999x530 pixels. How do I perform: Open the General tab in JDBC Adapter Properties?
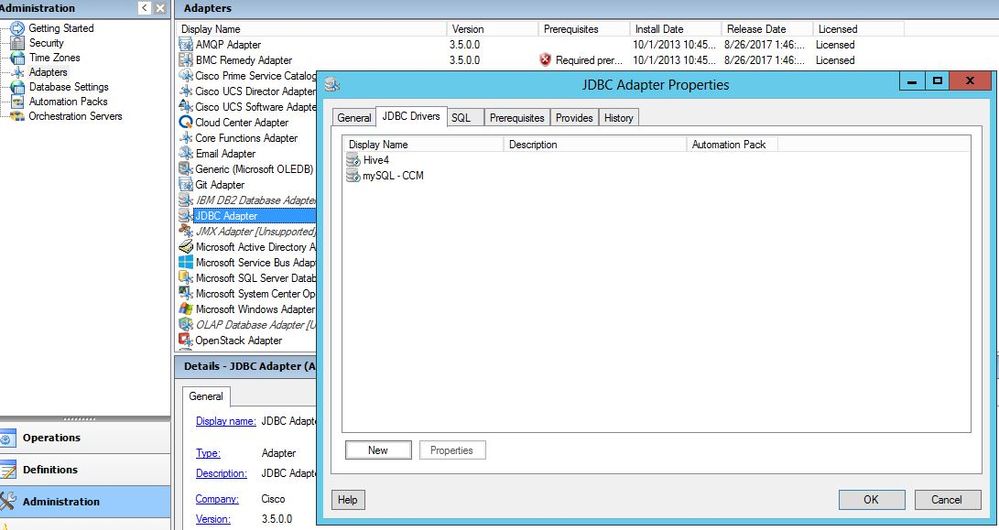(354, 118)
